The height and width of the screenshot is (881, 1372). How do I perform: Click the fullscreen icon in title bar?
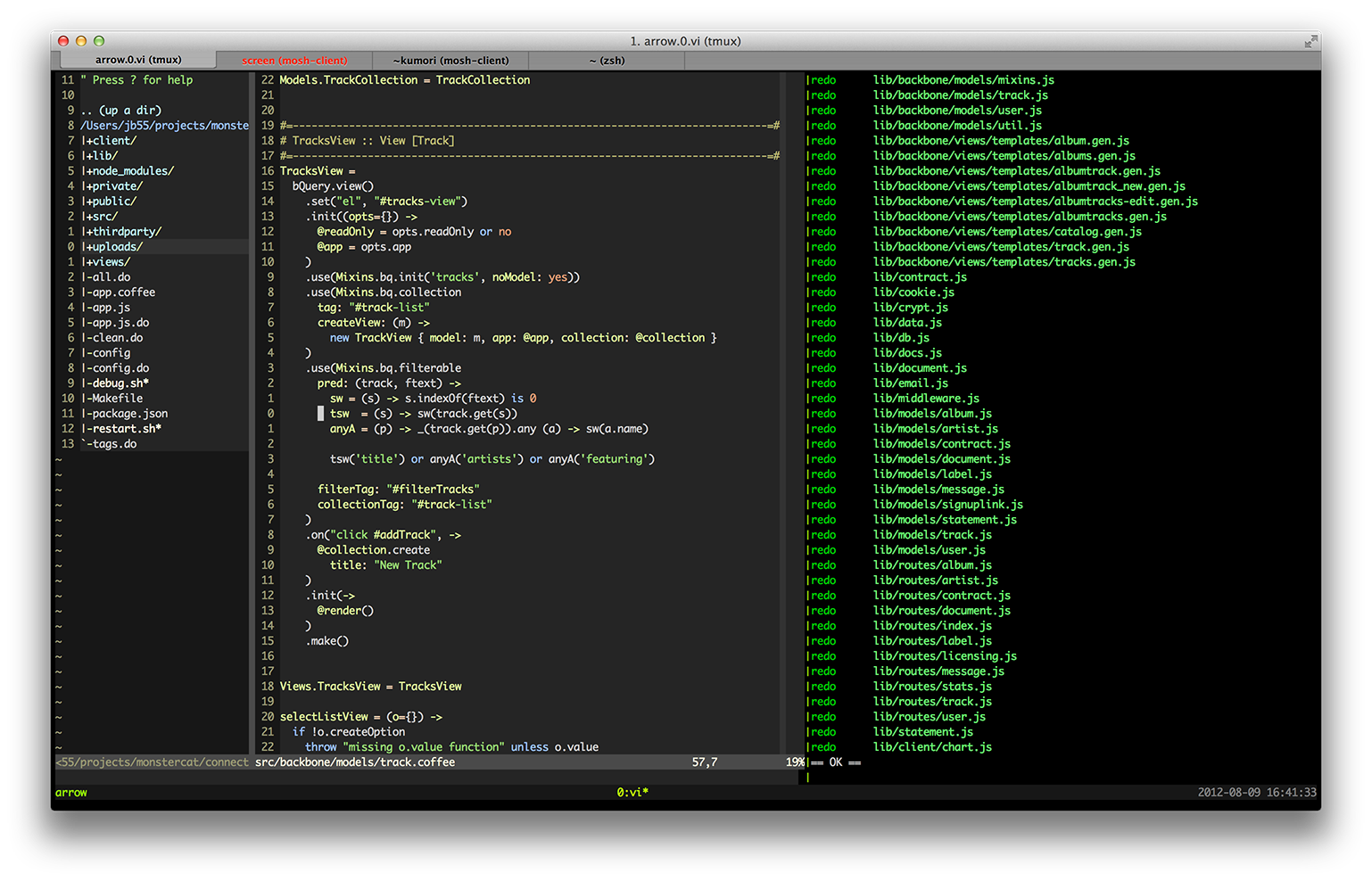pos(1310,41)
